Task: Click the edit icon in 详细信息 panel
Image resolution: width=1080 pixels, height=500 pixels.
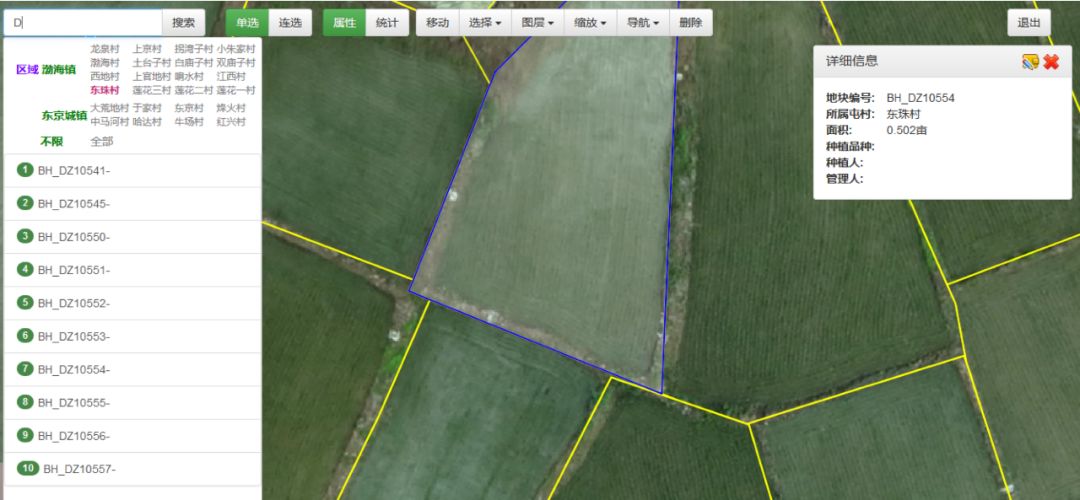Action: pos(1030,62)
